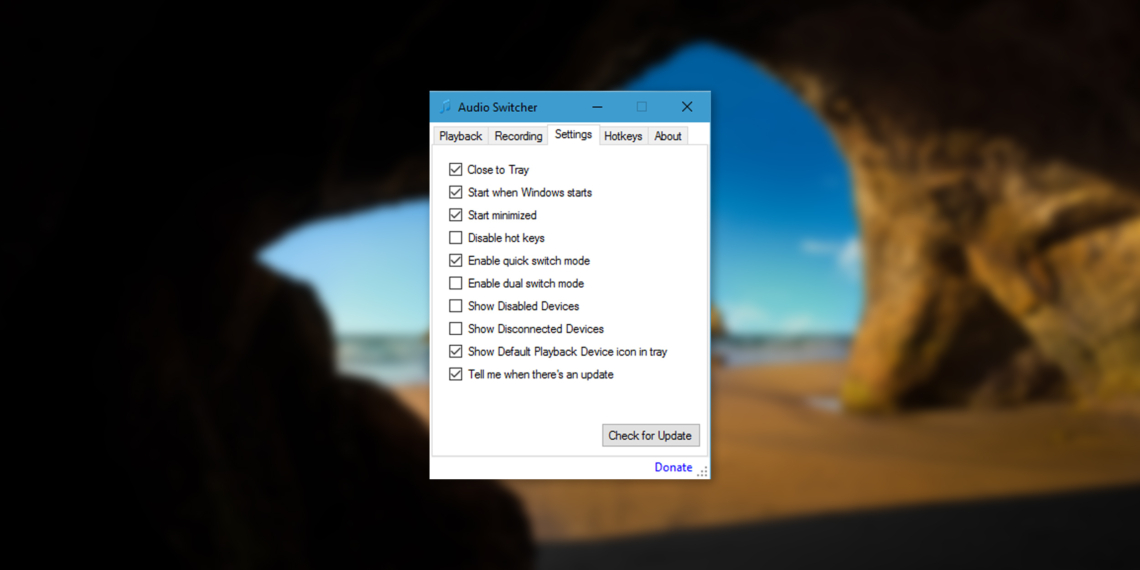The height and width of the screenshot is (570, 1140).
Task: Close the Audio Switcher window
Action: (687, 107)
